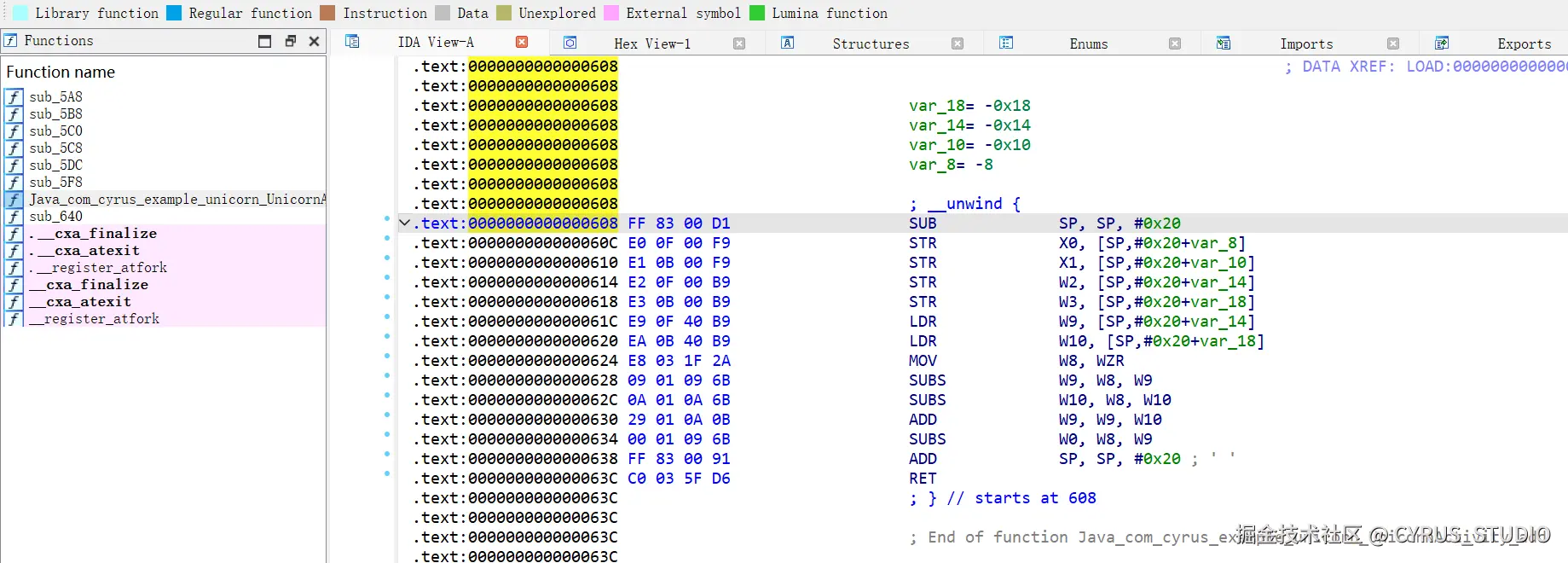Click the Enums tab icon
This screenshot has height=563, width=1568.
pos(1006,43)
